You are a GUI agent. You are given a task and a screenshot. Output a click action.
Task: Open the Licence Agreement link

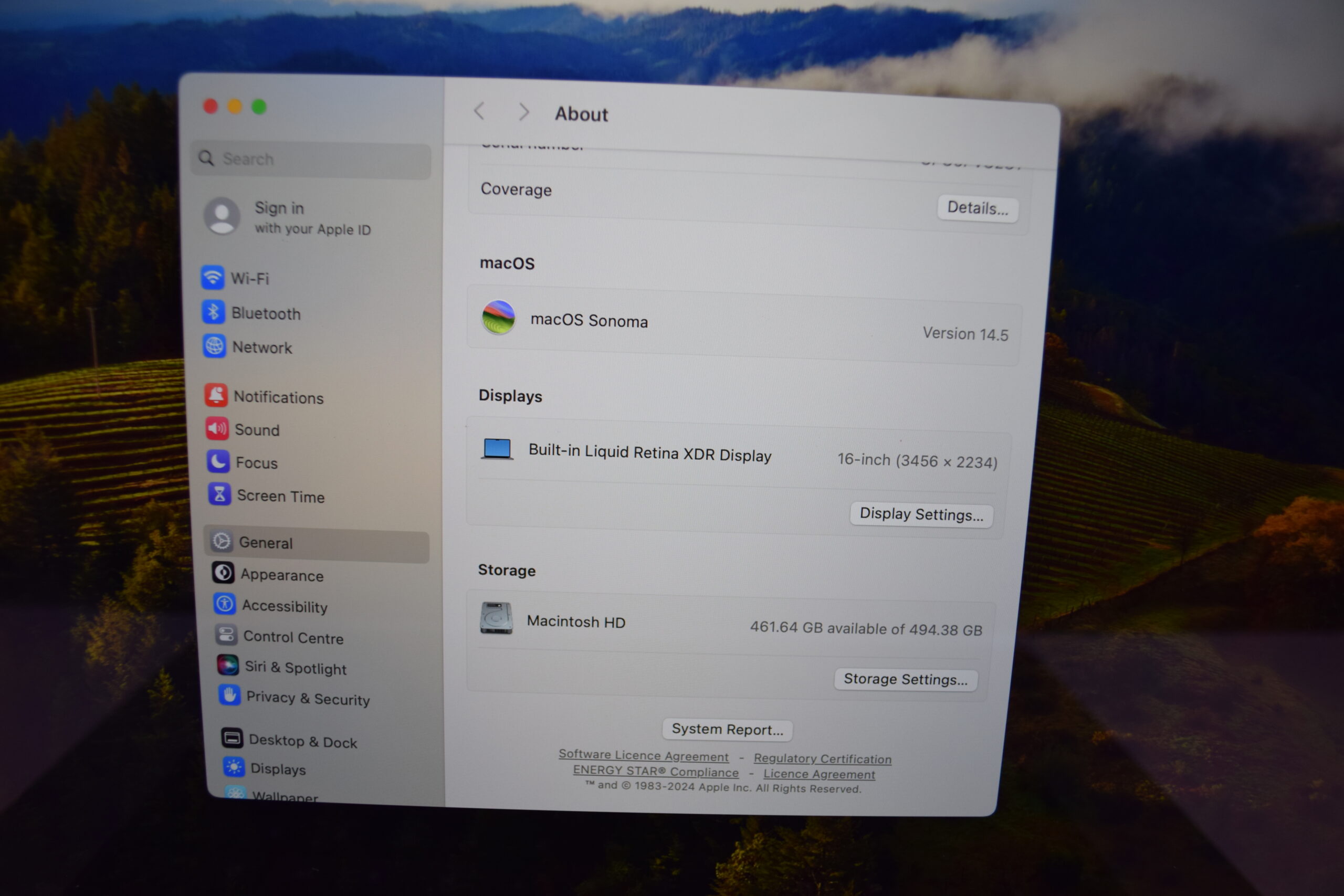819,774
